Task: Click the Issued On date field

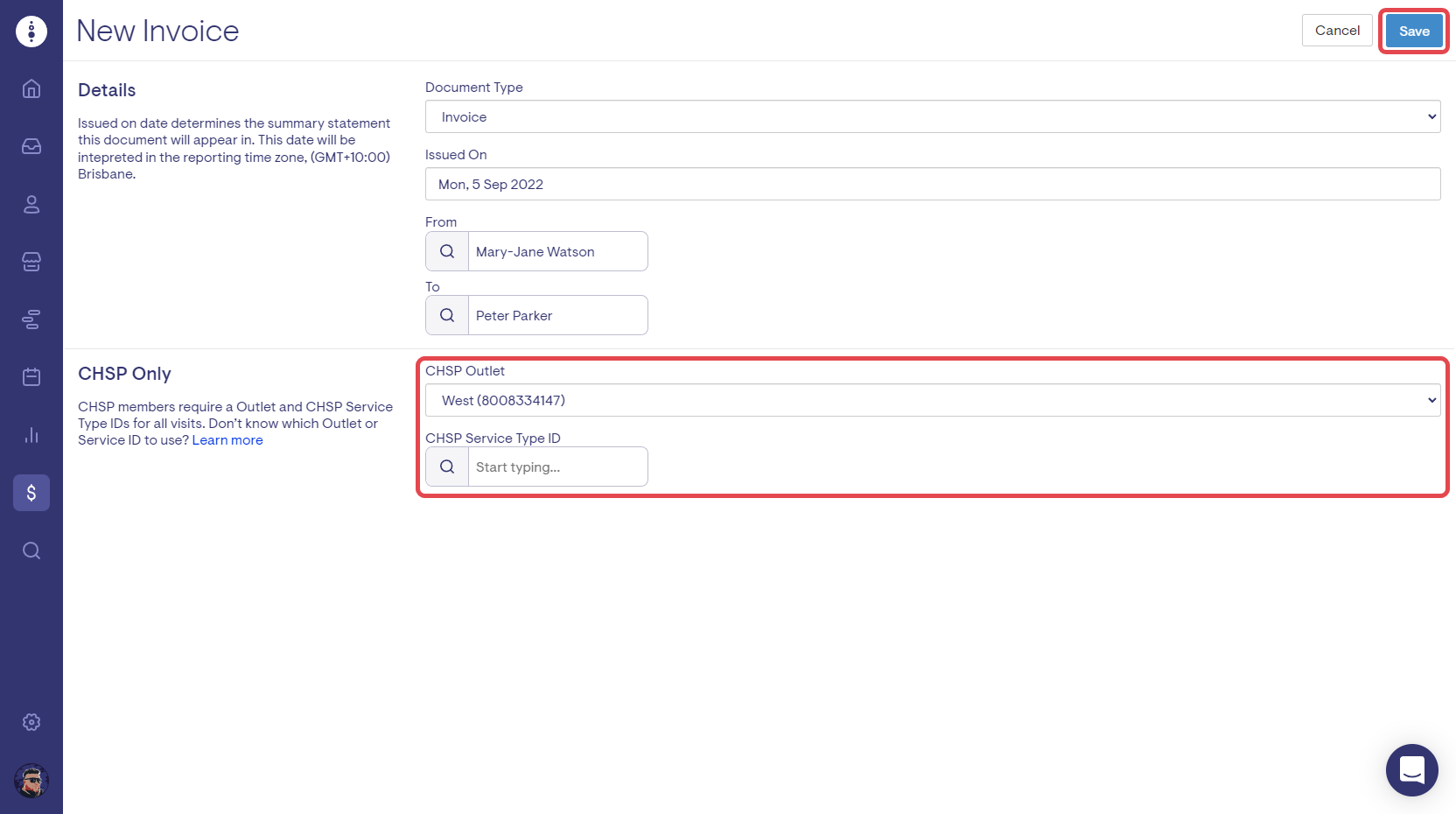Action: tap(932, 185)
